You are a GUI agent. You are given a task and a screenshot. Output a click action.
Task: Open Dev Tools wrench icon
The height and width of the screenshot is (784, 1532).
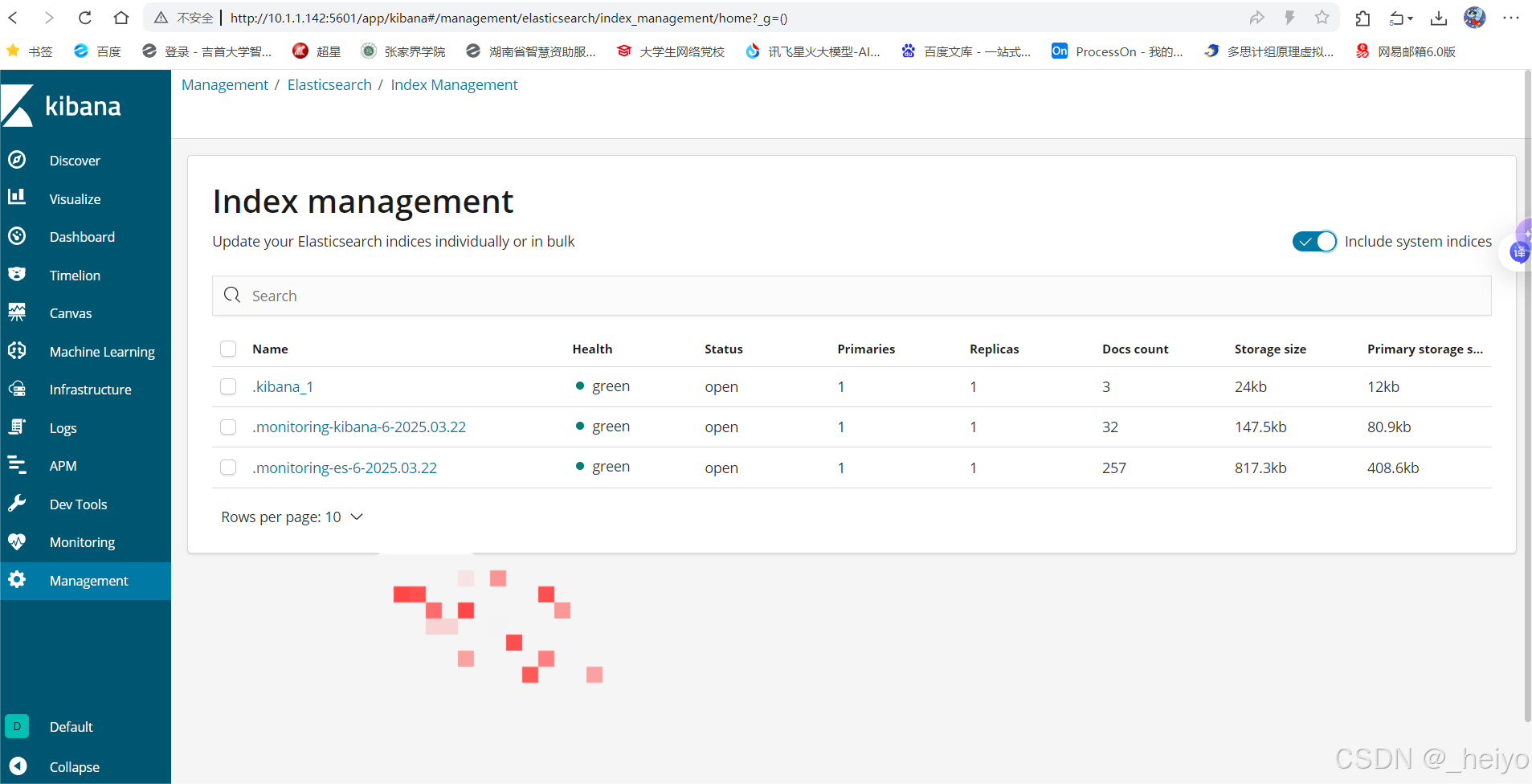point(17,504)
